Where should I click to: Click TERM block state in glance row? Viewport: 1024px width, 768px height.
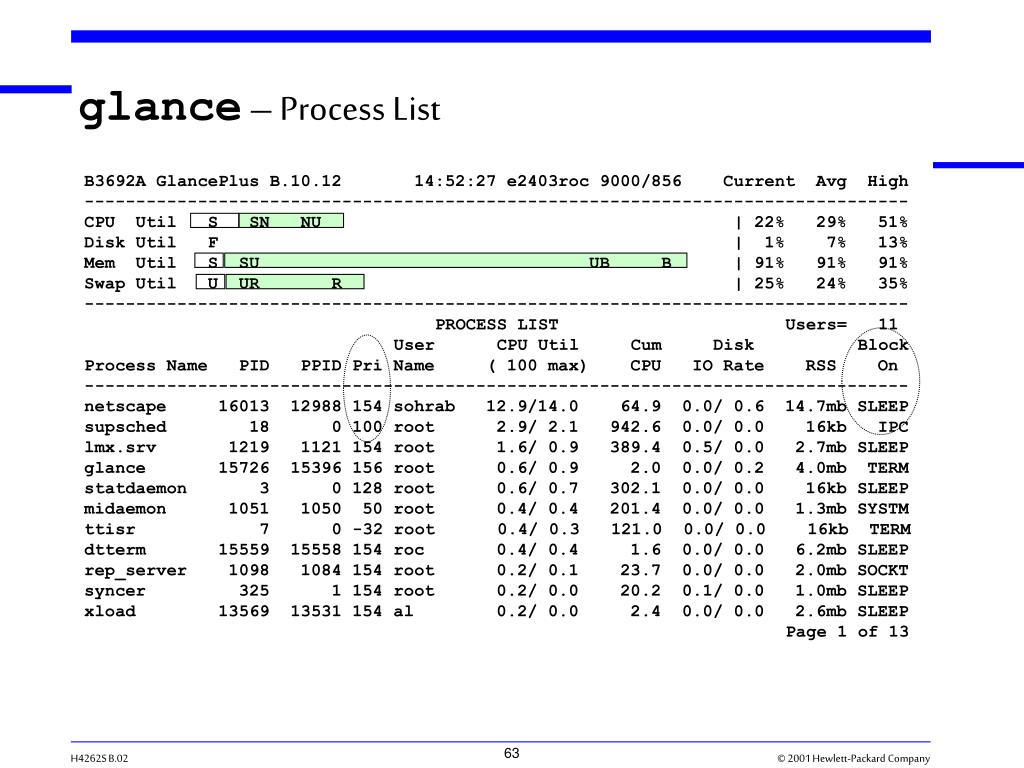(x=888, y=468)
